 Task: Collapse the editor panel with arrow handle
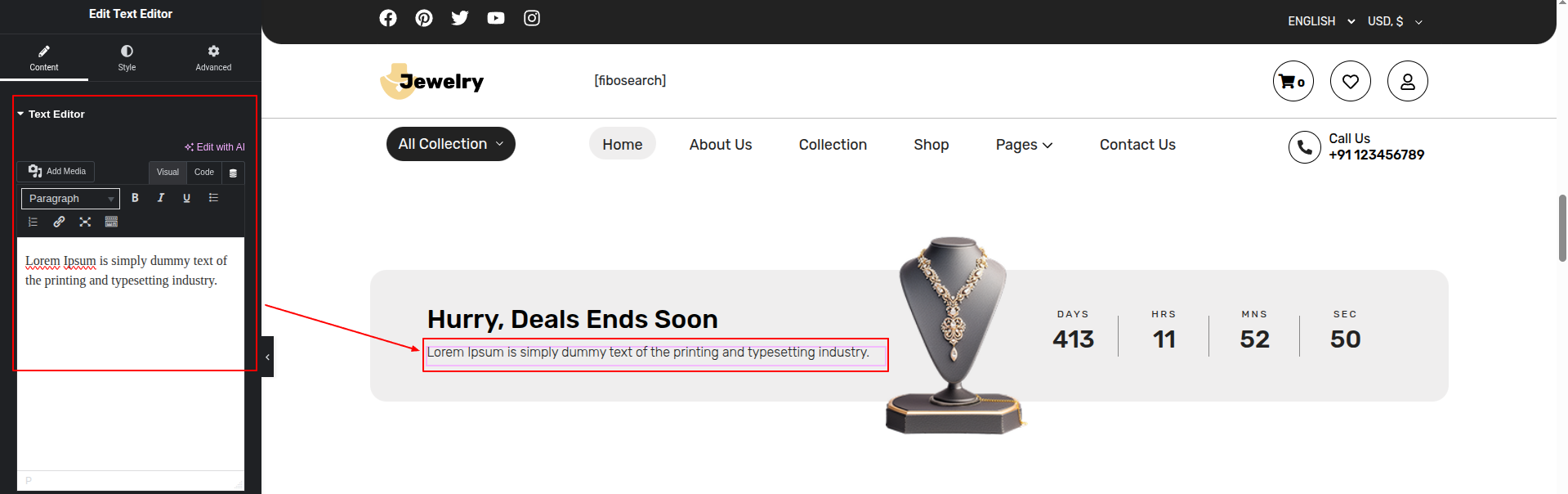tap(267, 357)
